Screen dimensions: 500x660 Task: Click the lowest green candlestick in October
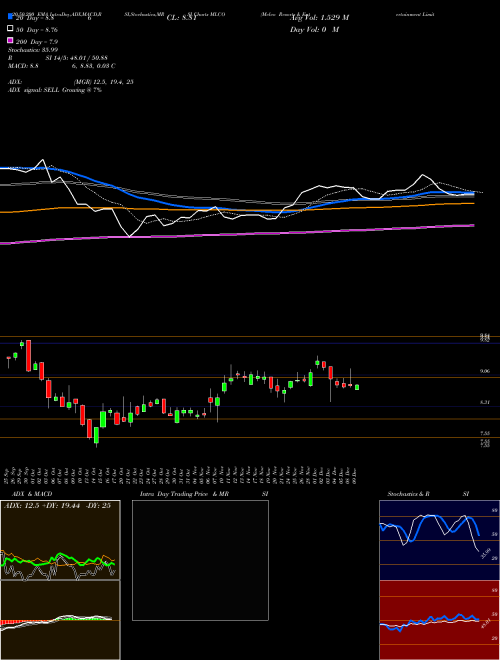(x=96, y=436)
